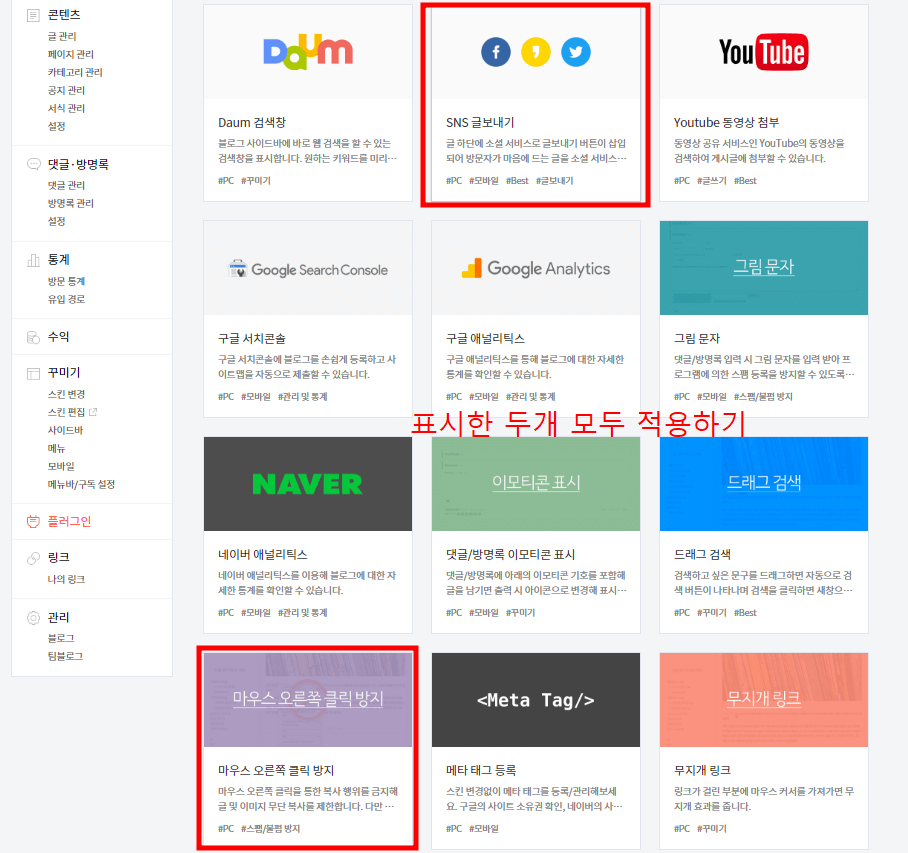Viewport: 908px width, 853px height.
Task: Click the Daum logo image
Action: [x=308, y=52]
